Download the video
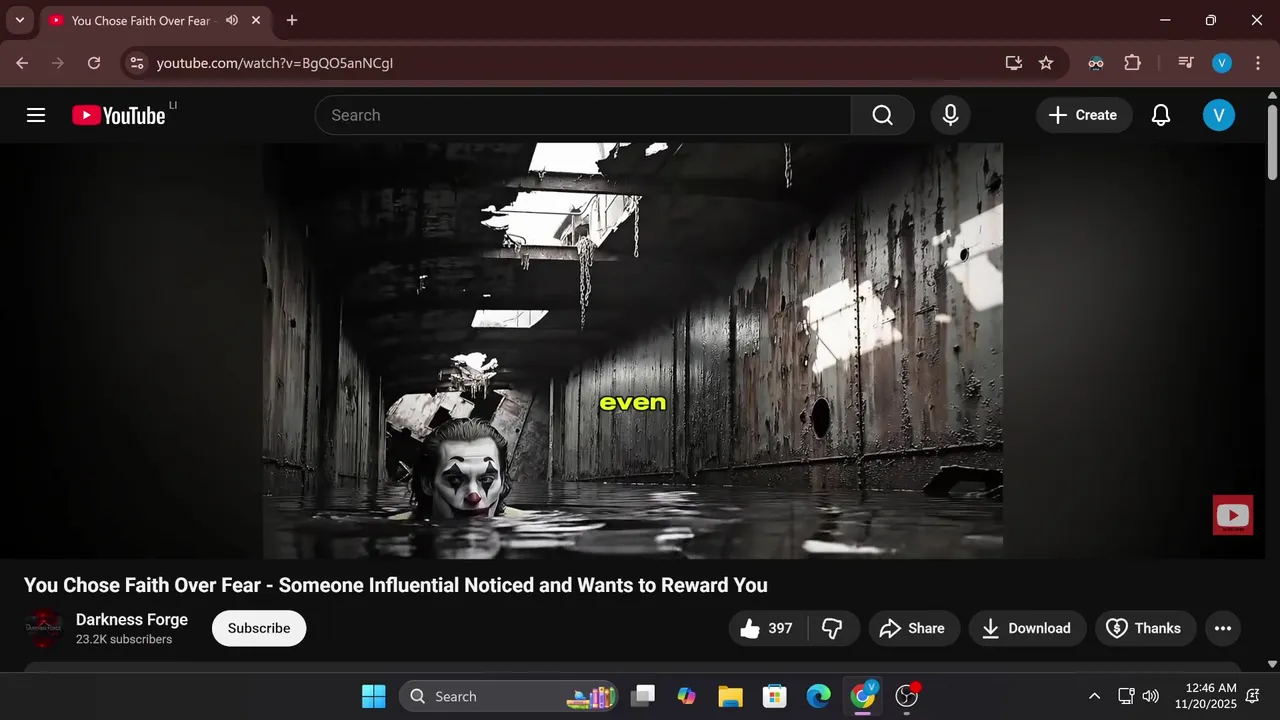Image resolution: width=1280 pixels, height=720 pixels. pyautogui.click(x=1027, y=628)
